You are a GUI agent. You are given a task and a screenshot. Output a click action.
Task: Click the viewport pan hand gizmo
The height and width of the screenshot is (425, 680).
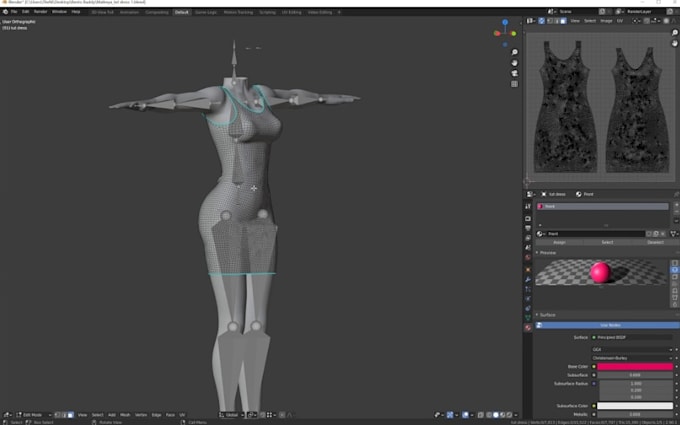pos(514,63)
